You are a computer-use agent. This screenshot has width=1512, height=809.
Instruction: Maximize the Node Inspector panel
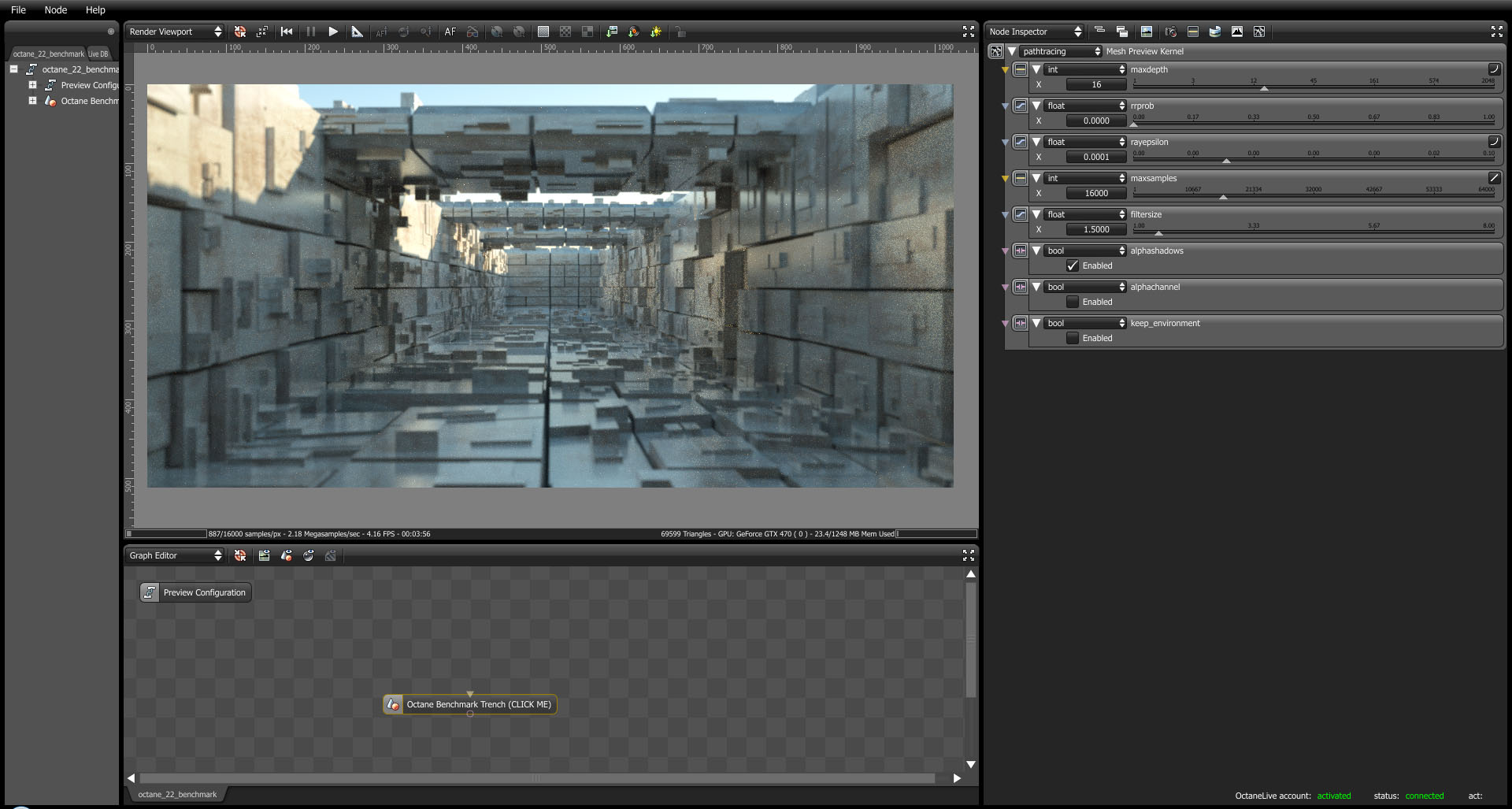(1497, 32)
